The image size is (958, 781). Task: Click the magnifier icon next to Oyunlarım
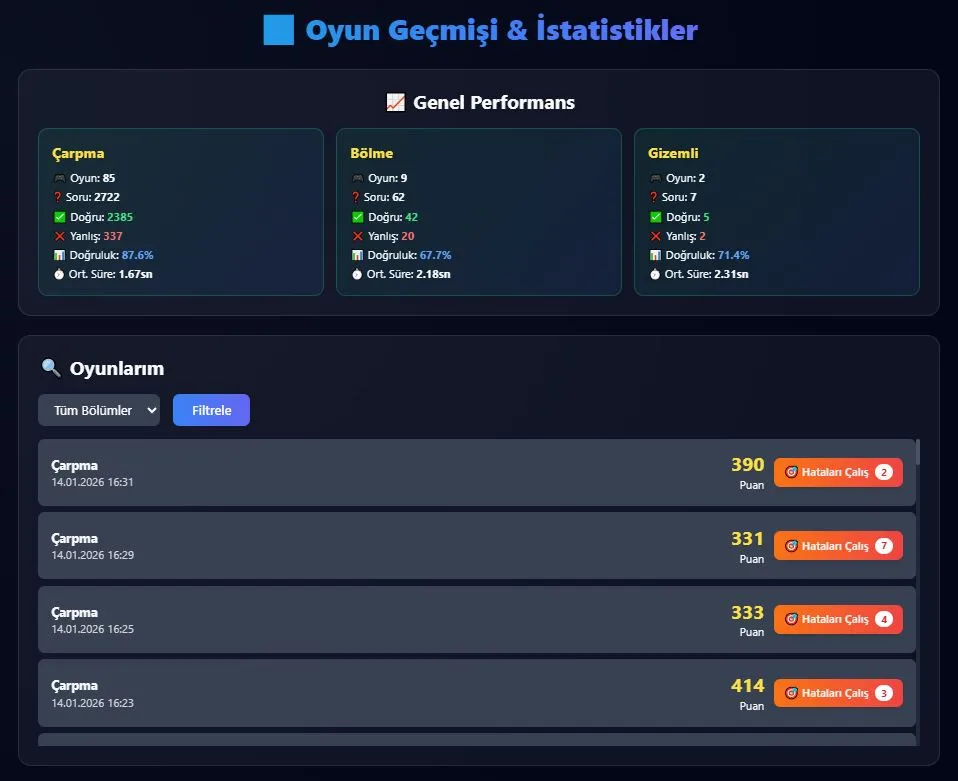click(50, 368)
